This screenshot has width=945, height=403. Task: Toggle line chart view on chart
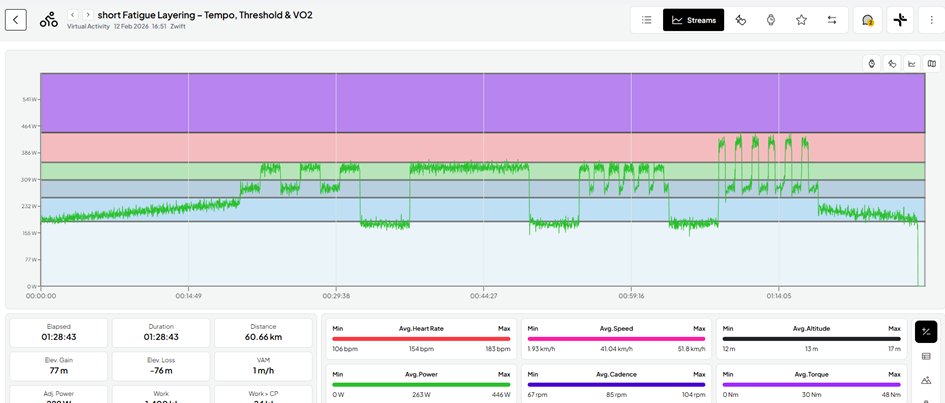pos(912,63)
